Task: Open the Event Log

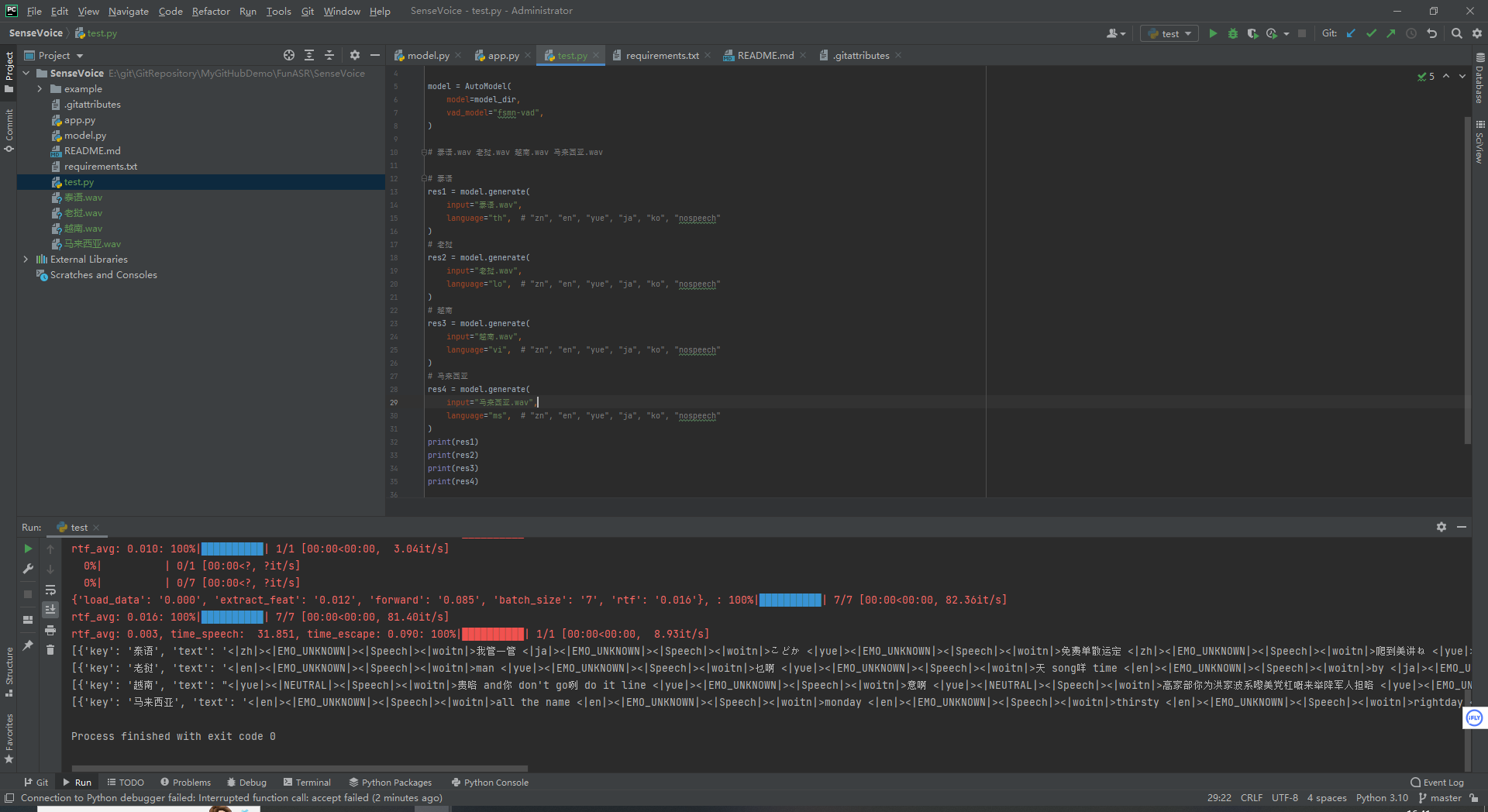Action: click(x=1437, y=783)
